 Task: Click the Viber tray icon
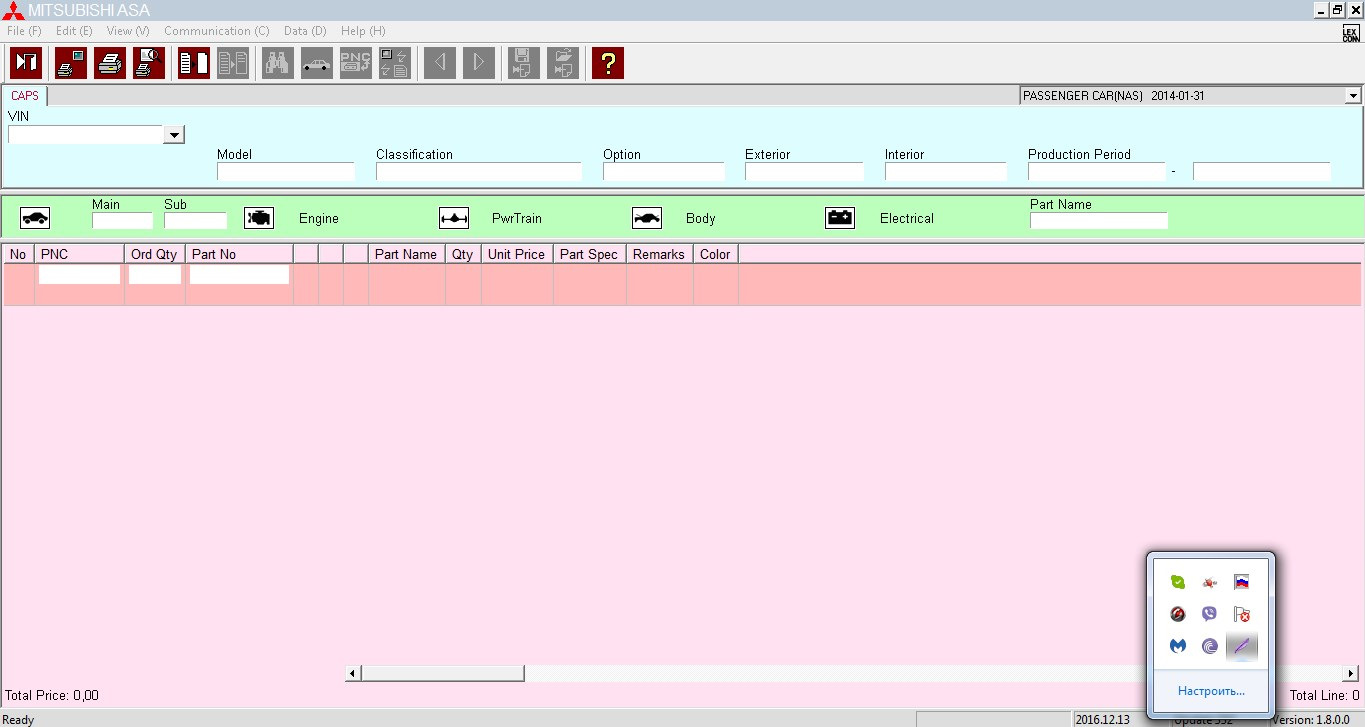tap(1210, 614)
